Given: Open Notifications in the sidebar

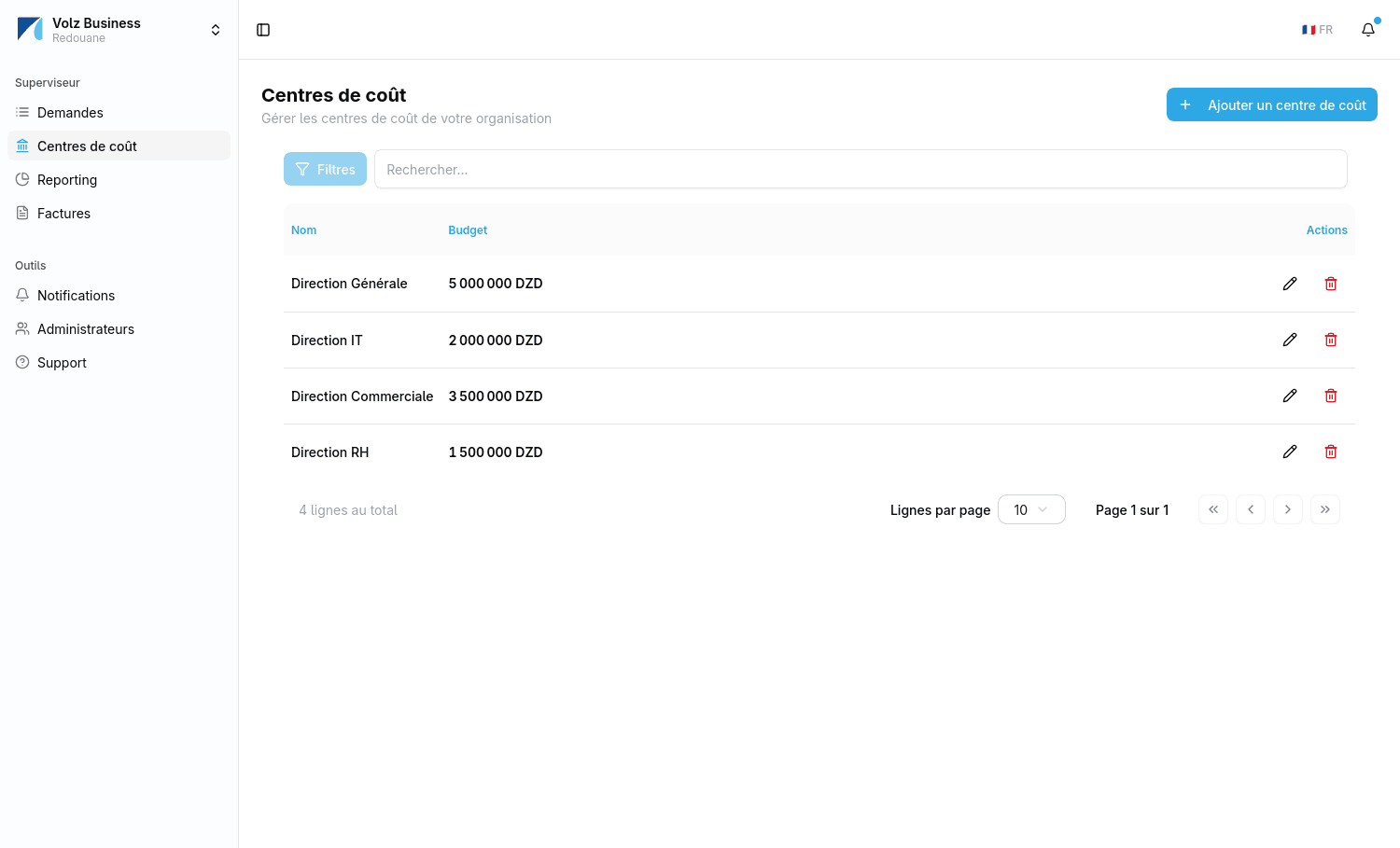Looking at the screenshot, I should click(119, 295).
